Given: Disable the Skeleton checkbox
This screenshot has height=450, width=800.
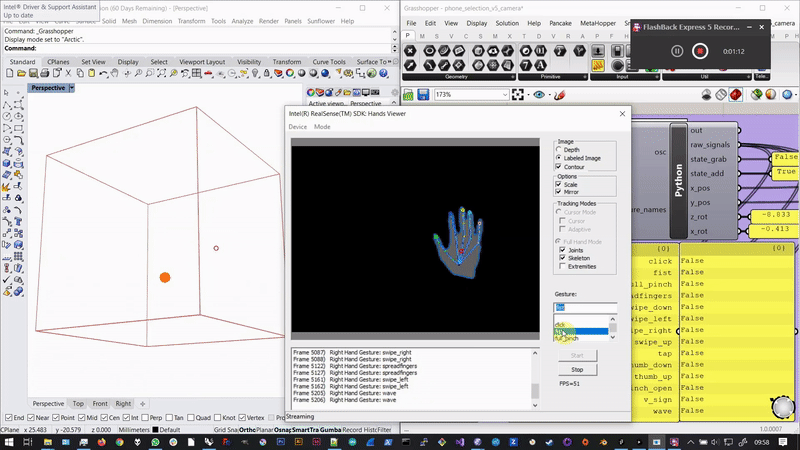Looking at the screenshot, I should point(560,258).
